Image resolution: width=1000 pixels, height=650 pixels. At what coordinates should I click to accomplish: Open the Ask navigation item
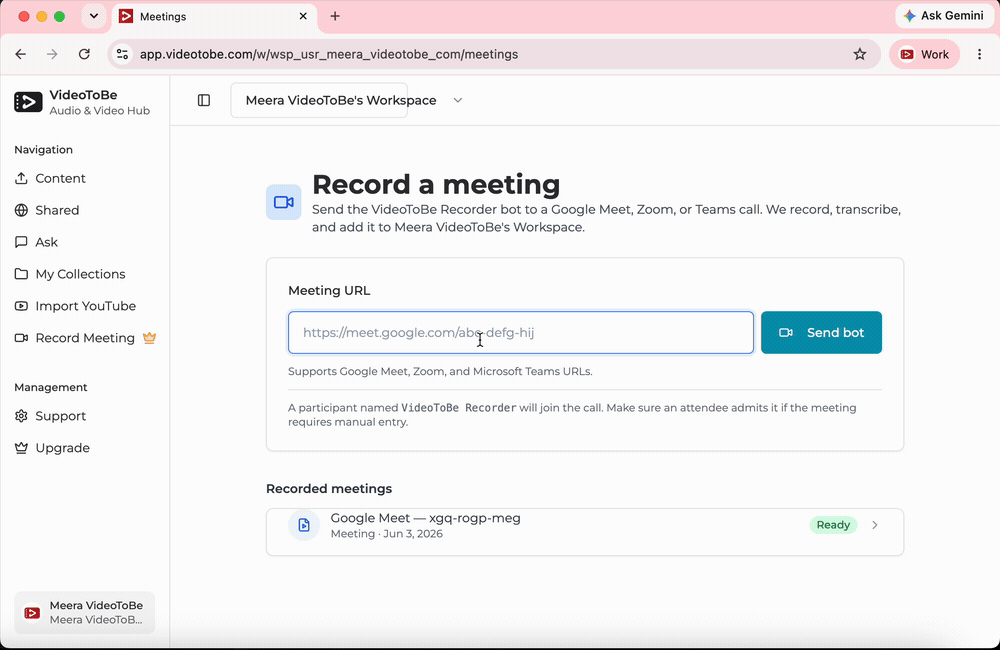click(47, 242)
